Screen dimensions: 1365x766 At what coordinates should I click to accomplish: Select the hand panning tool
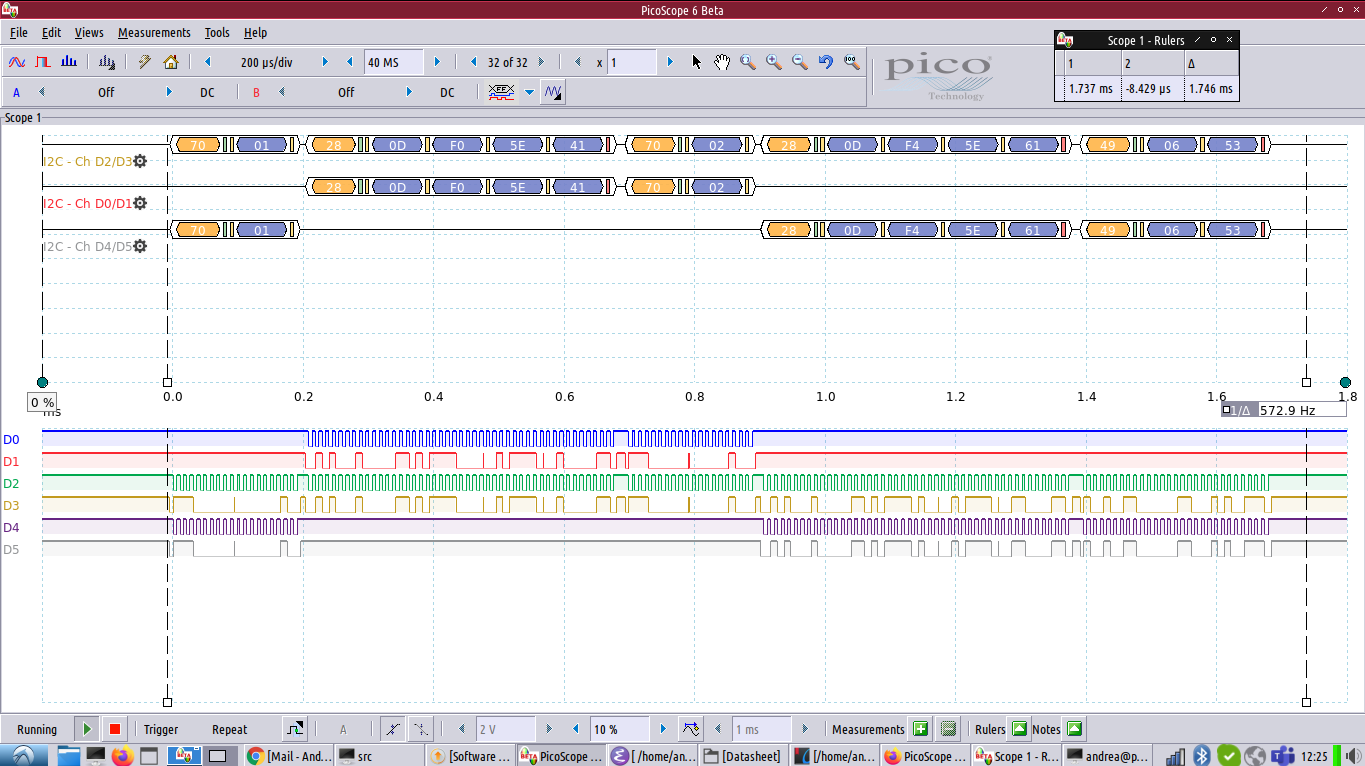click(722, 61)
